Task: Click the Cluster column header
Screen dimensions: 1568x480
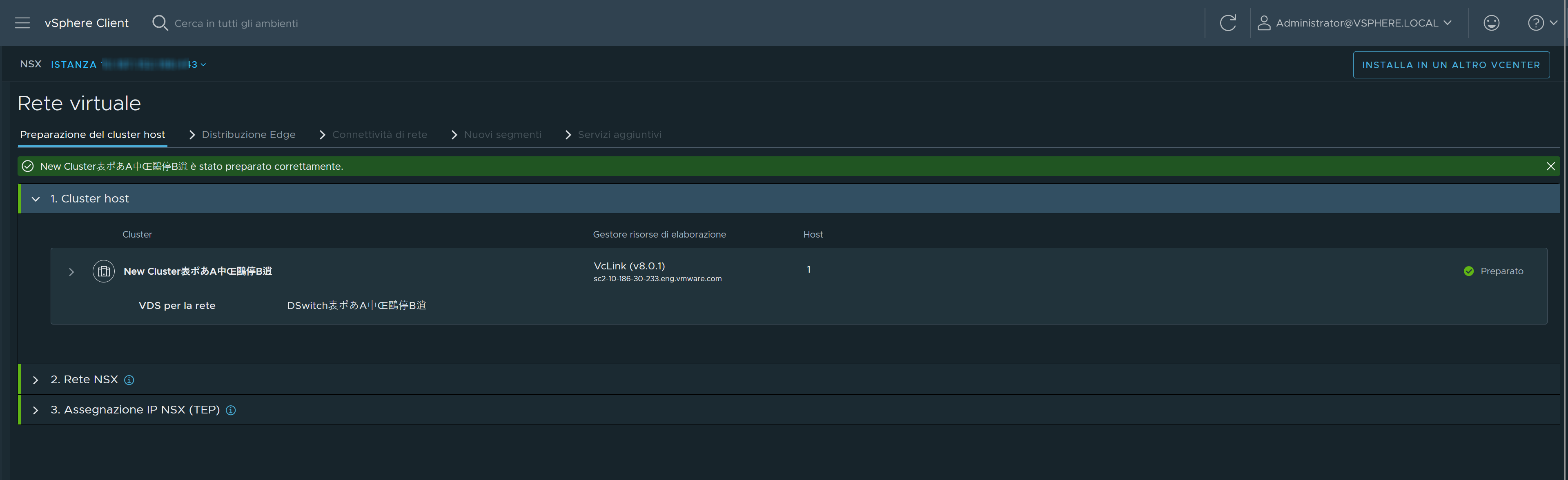Action: click(137, 234)
